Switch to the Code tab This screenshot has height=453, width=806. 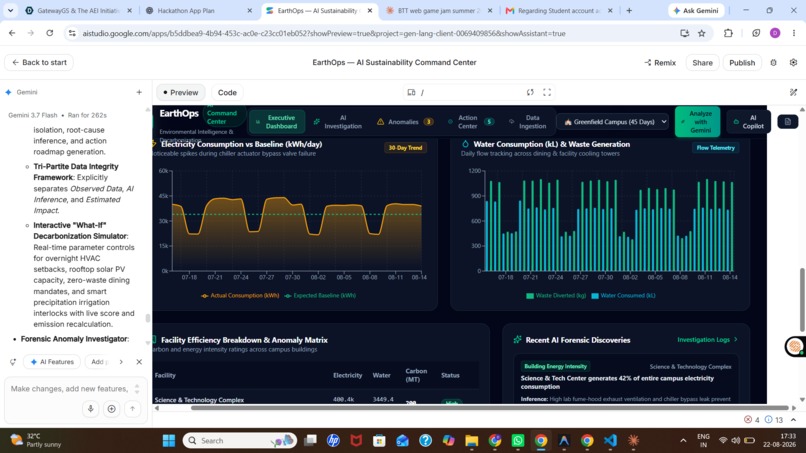(x=227, y=93)
